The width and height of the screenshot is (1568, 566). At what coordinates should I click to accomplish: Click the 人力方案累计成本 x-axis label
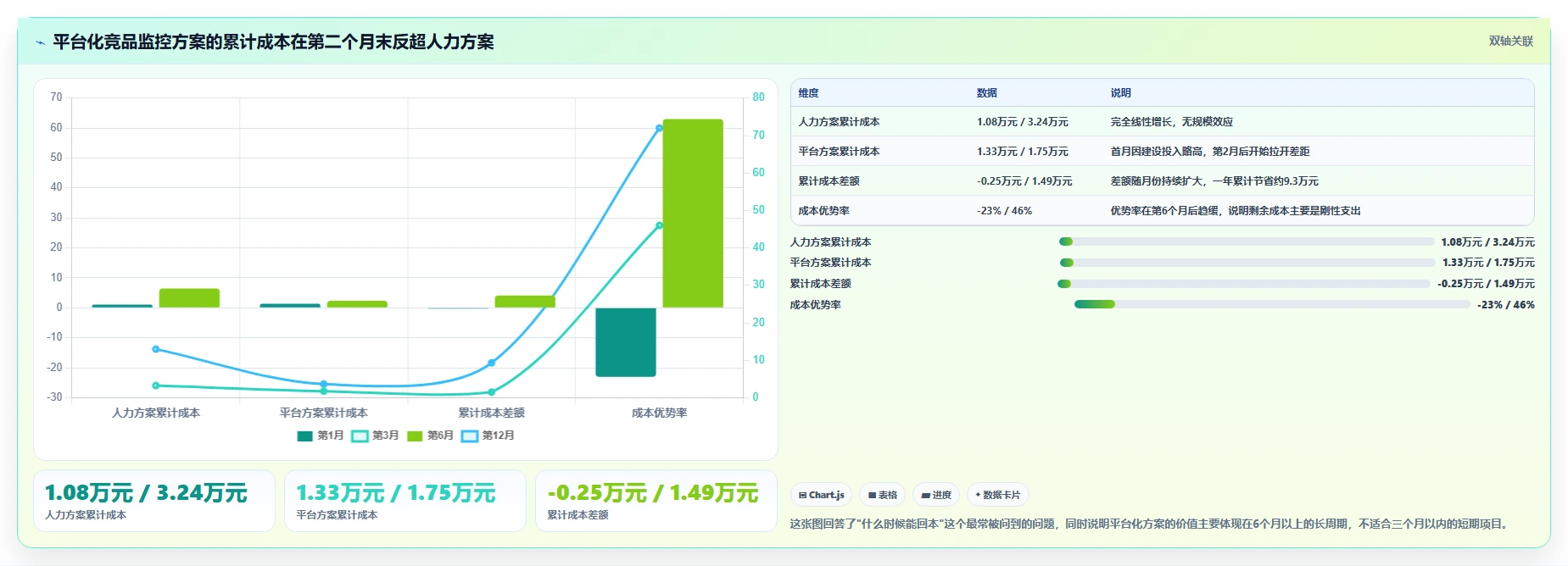click(x=156, y=413)
